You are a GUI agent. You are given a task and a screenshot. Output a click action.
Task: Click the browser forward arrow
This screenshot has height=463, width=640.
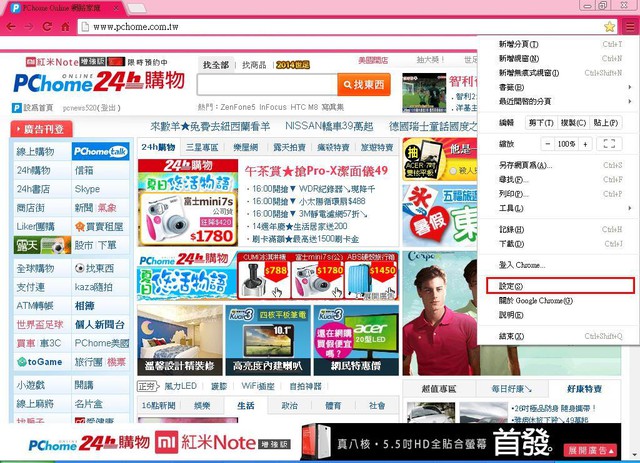coord(29,27)
